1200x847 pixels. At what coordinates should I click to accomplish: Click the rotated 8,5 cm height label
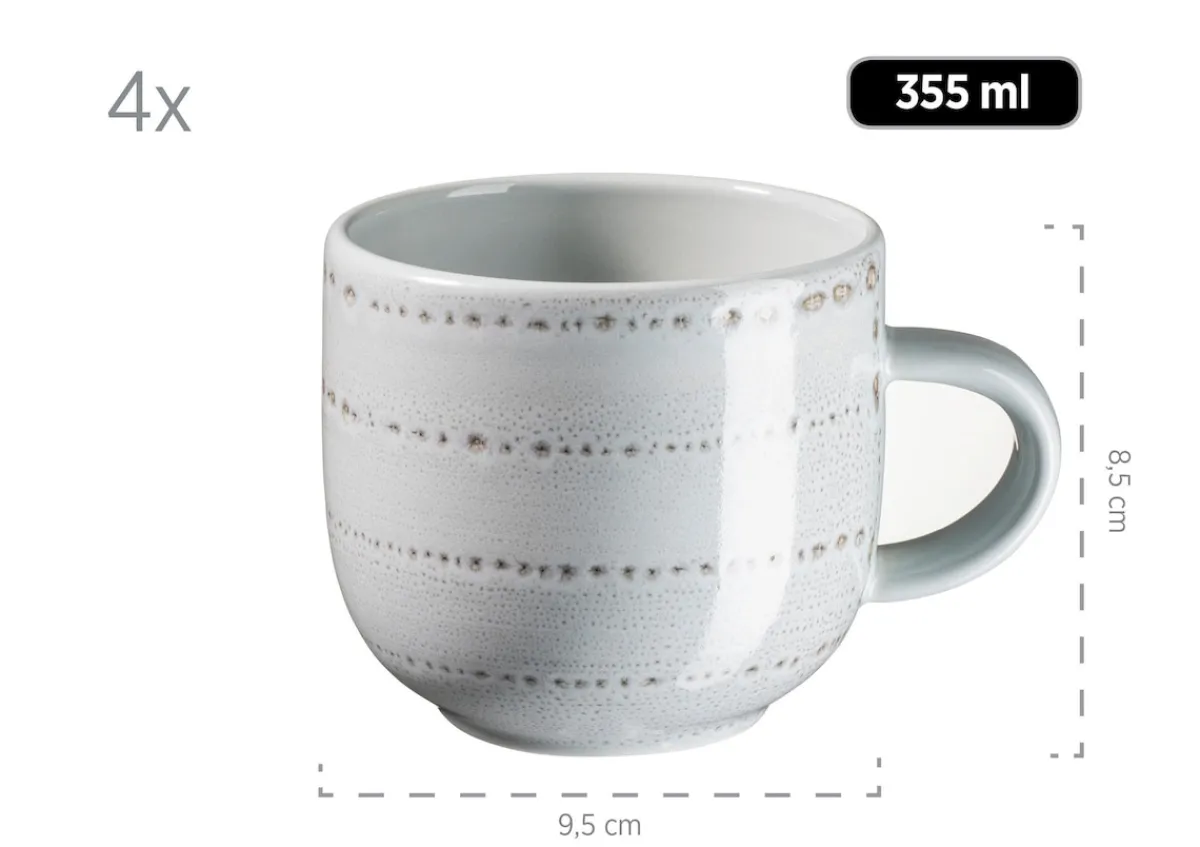(1117, 490)
